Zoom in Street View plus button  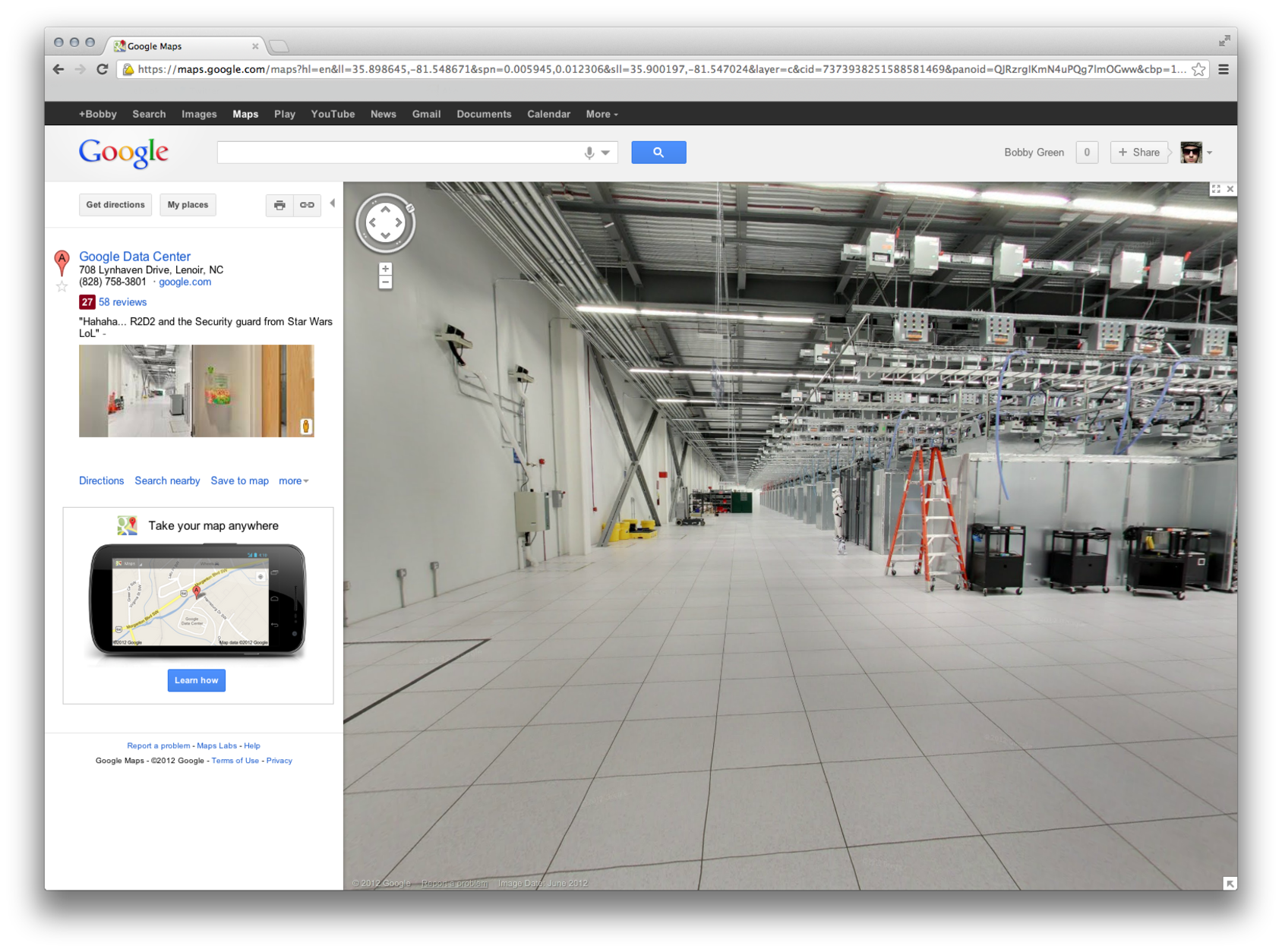pos(385,269)
